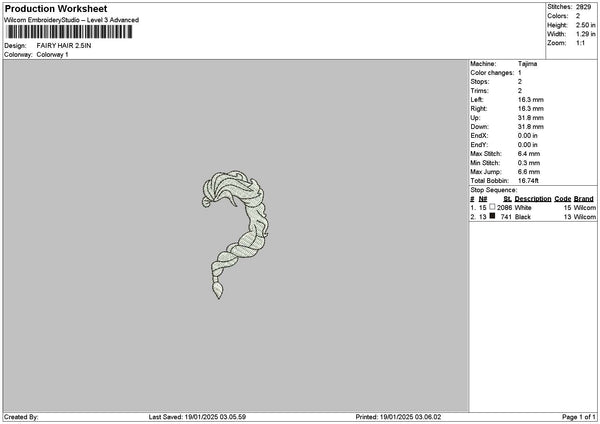The height and width of the screenshot is (424, 600).
Task: Click the Right value '16.3 mm'
Action: [x=531, y=109]
